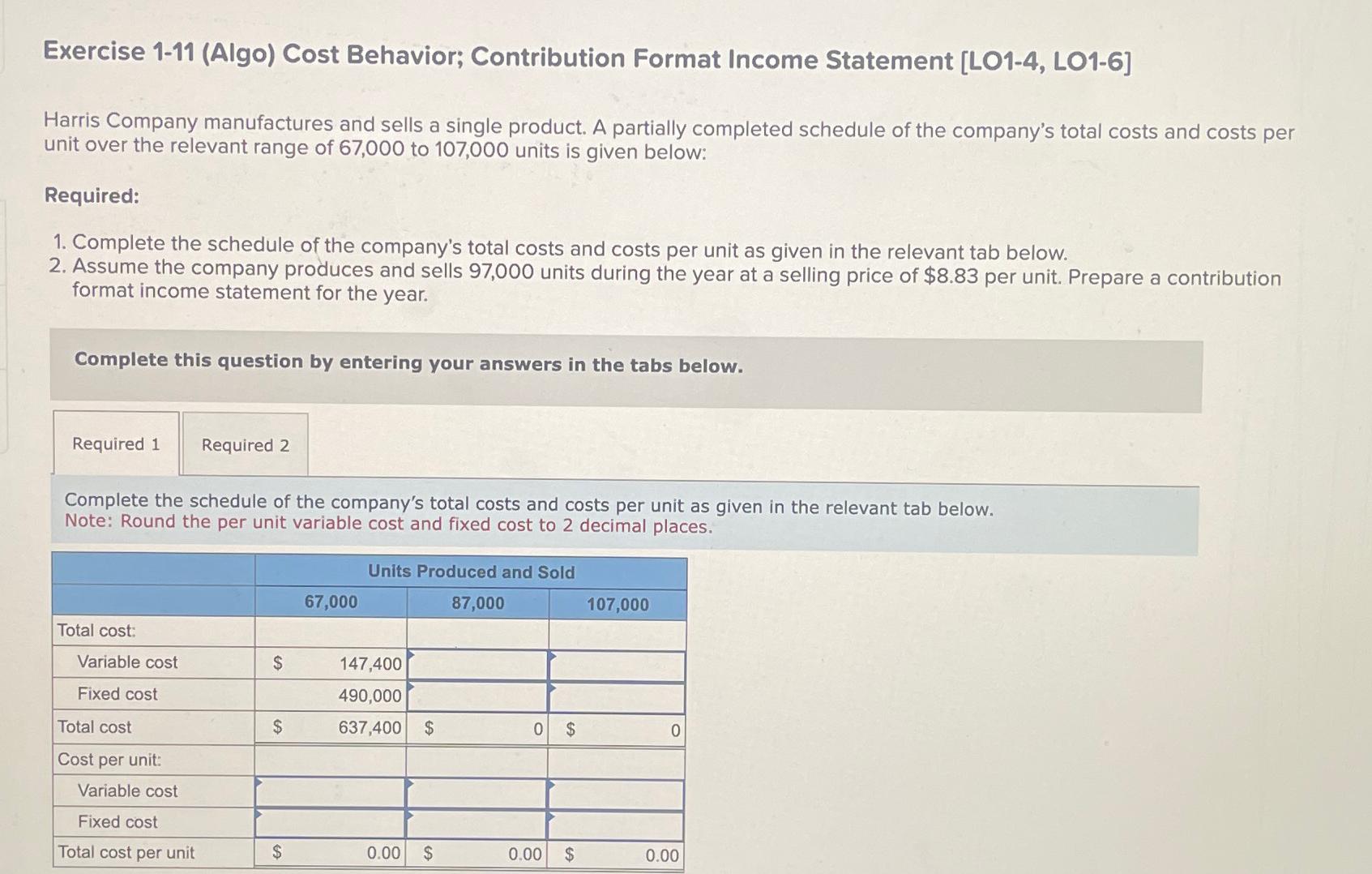Viewport: 1372px width, 874px height.
Task: Click the variable cost per unit field under 67,000
Action: tap(328, 791)
